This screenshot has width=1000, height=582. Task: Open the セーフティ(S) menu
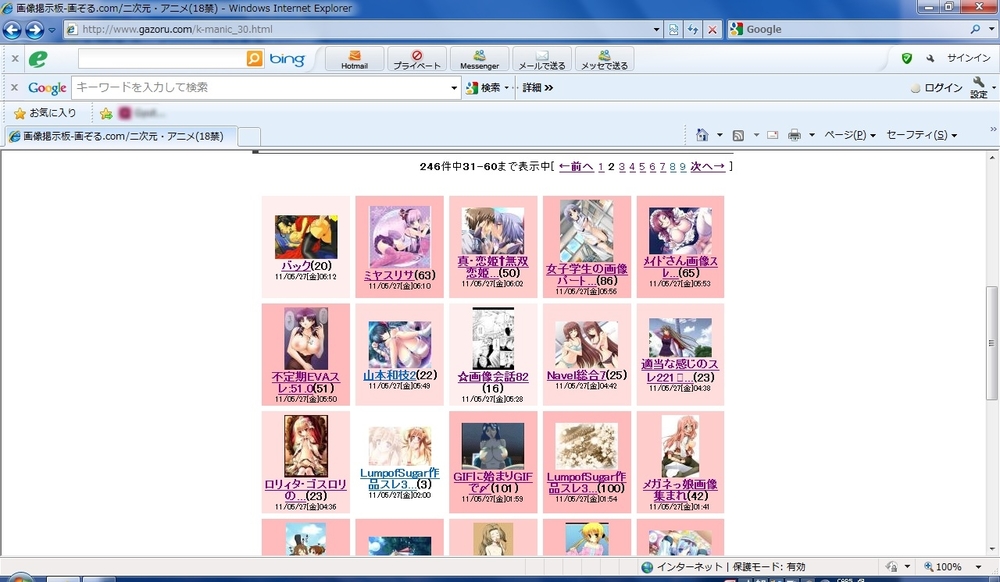[921, 135]
